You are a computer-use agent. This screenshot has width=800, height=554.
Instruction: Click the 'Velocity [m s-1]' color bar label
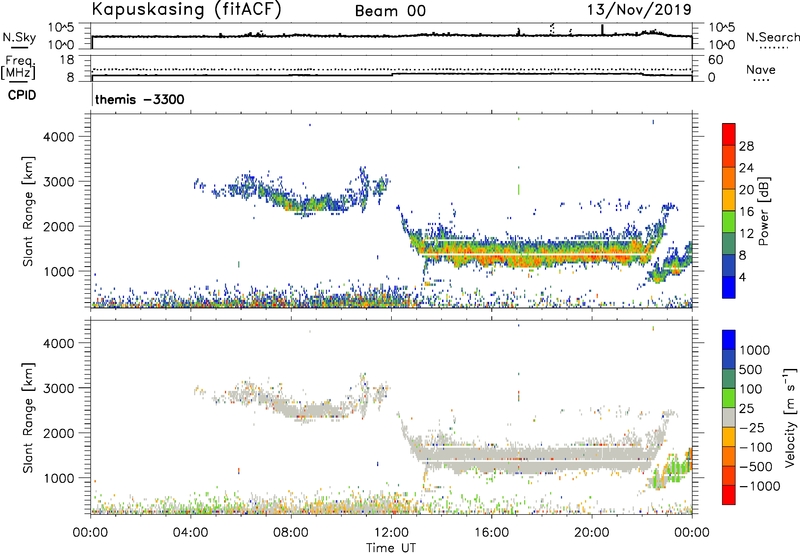tap(790, 417)
